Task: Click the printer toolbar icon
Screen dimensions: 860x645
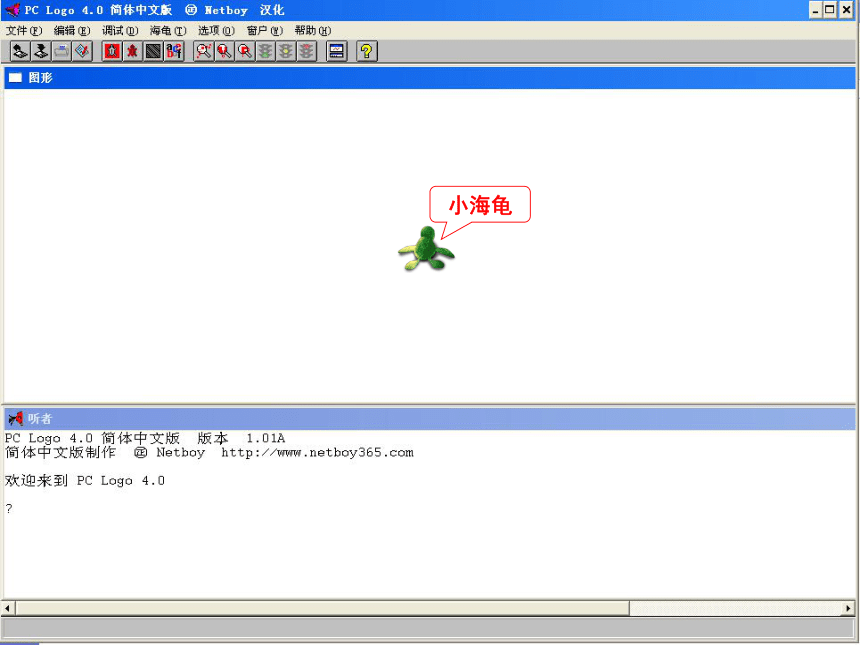Action: point(61,52)
